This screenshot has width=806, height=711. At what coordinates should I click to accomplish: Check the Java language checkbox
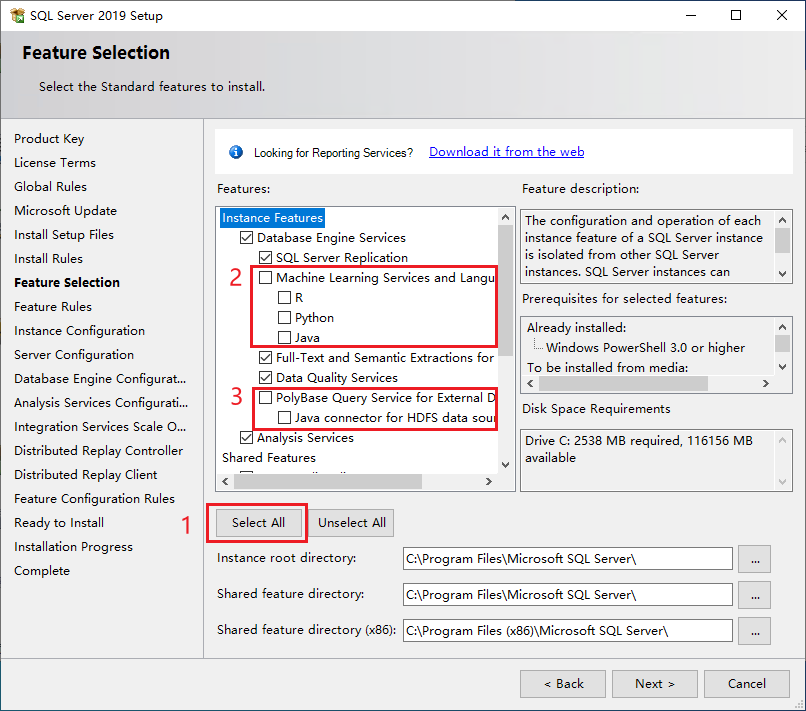tap(284, 338)
